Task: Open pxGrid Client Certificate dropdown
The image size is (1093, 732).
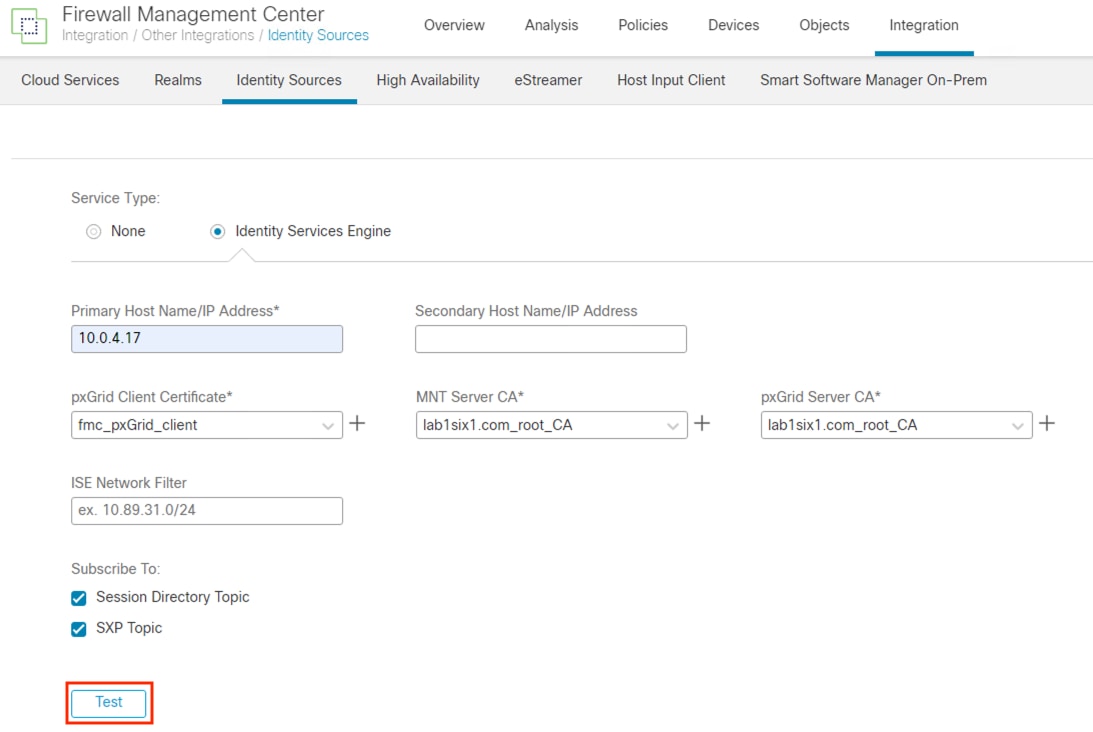Action: click(x=207, y=425)
